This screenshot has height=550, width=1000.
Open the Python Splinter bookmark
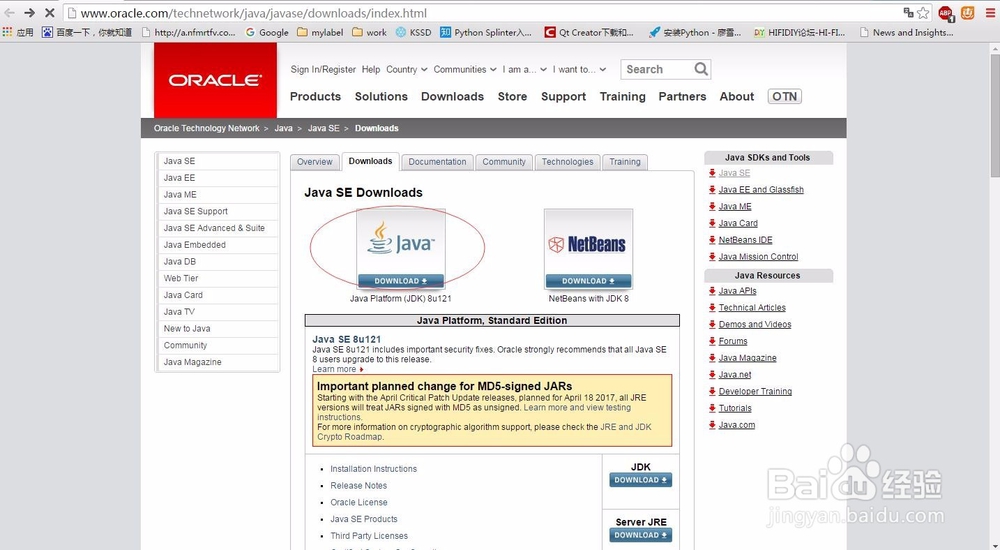(x=486, y=32)
